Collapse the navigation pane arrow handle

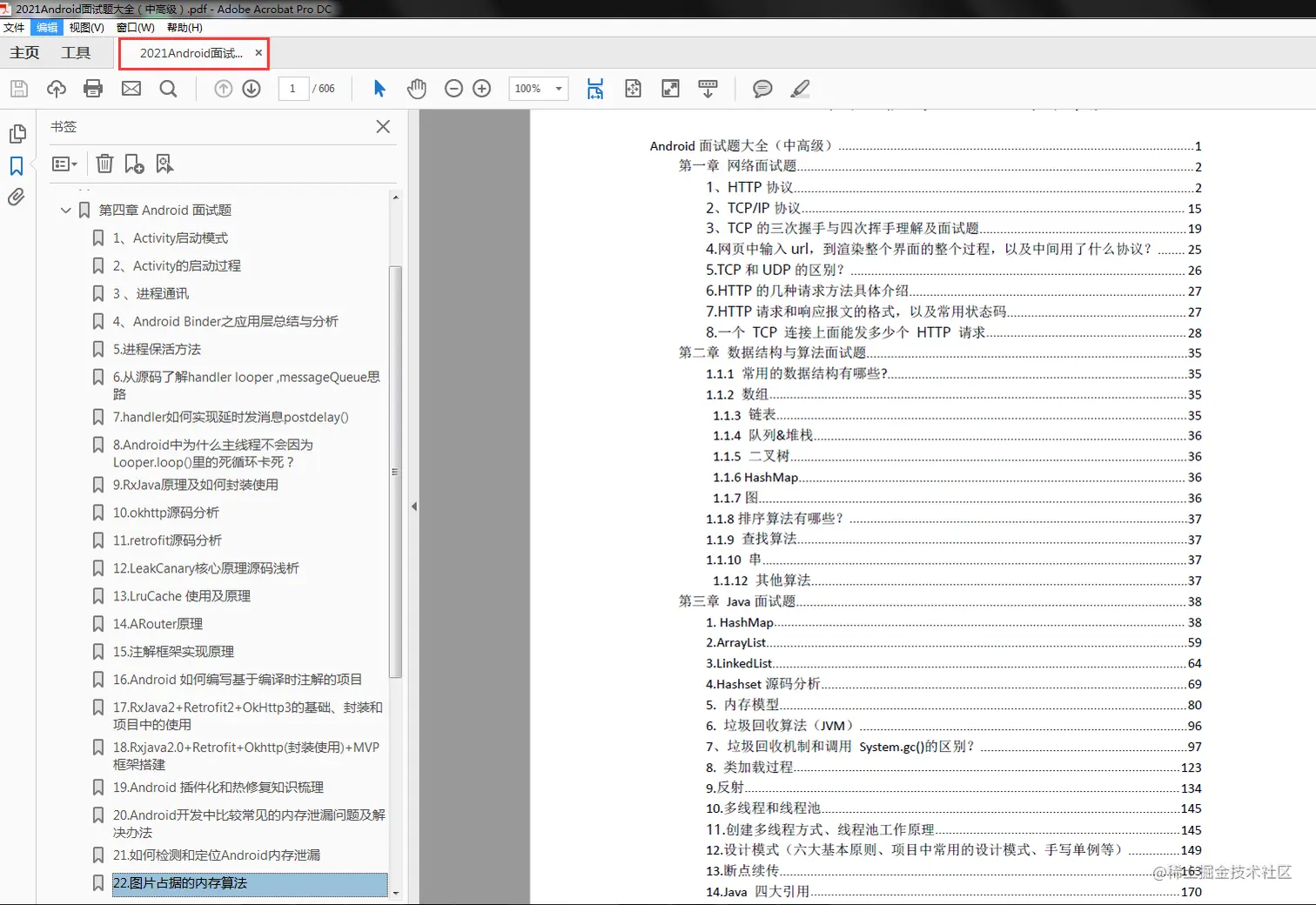pos(414,506)
